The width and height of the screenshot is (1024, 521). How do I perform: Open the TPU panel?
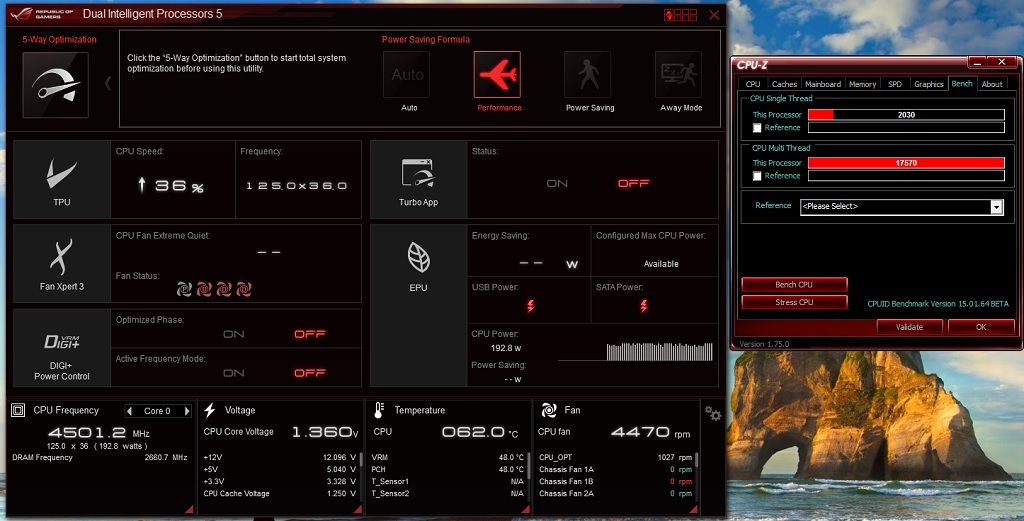[x=62, y=180]
